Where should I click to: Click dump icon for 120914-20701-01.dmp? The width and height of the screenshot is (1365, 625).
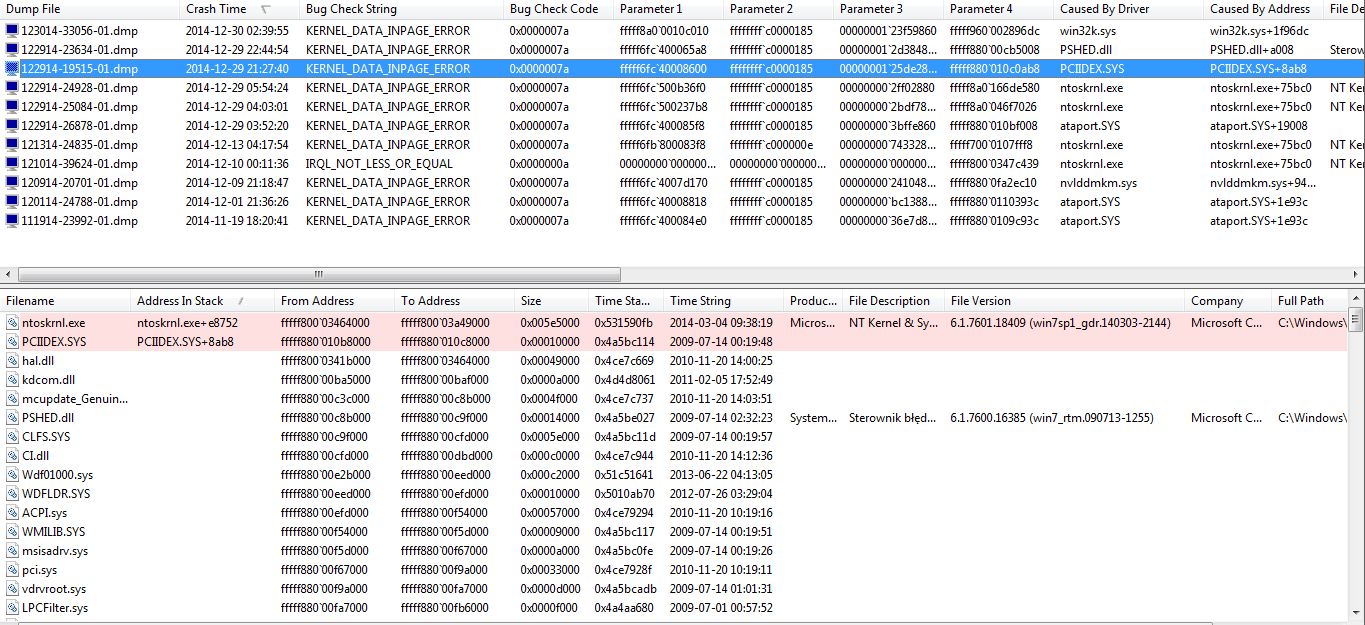click(12, 183)
